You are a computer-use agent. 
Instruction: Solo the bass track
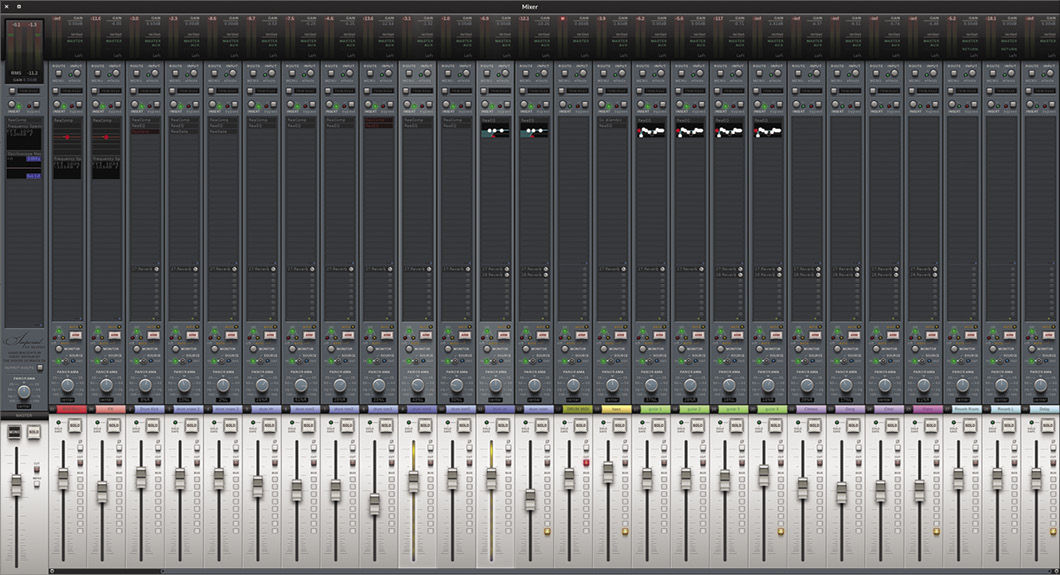[620, 425]
